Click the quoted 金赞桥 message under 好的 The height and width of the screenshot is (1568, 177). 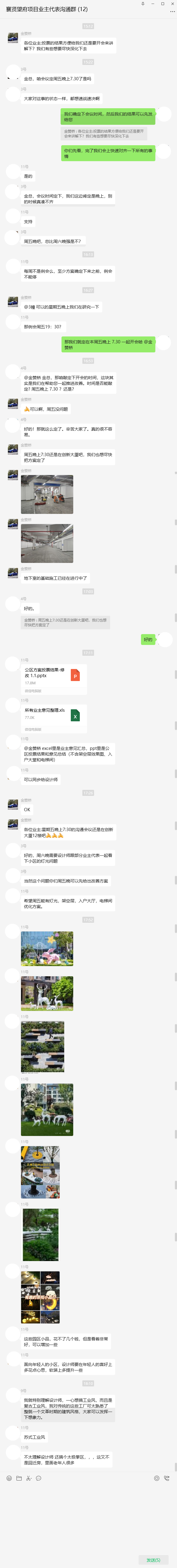tap(66, 623)
